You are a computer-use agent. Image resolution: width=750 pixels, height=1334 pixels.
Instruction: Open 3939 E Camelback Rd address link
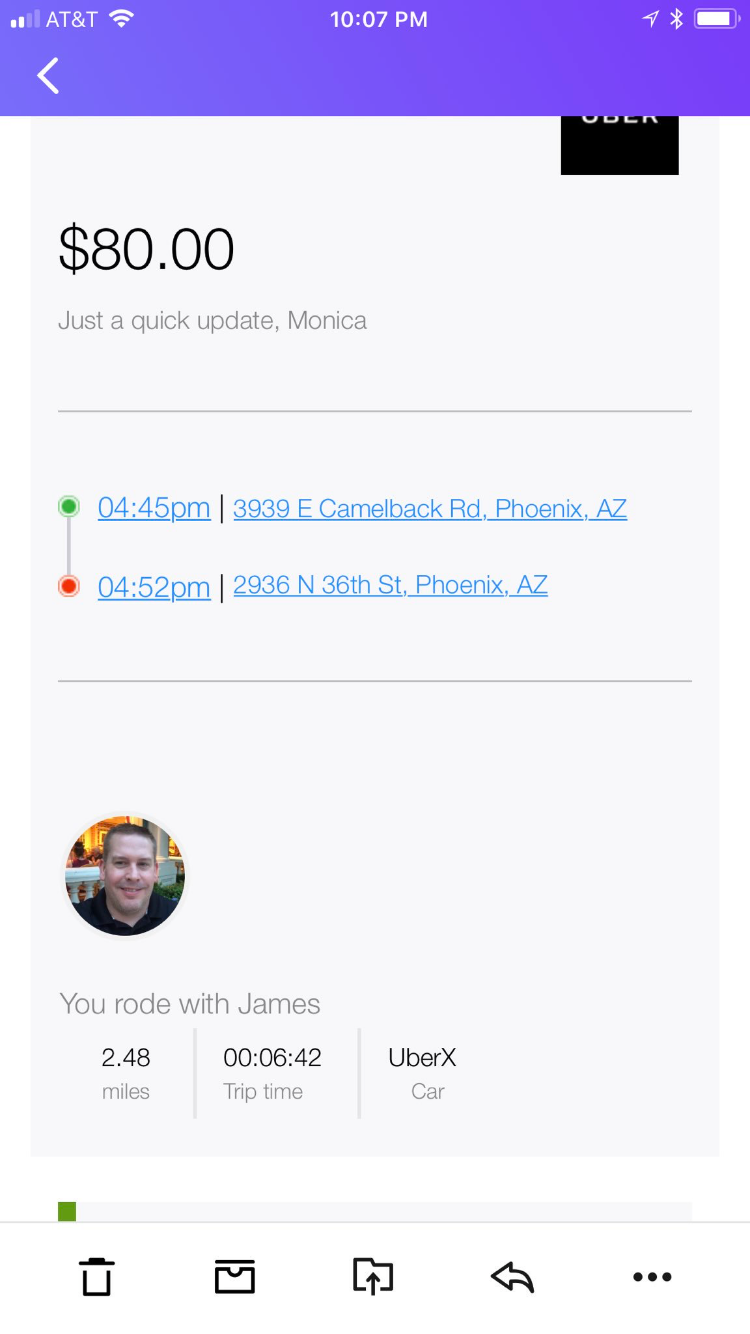click(430, 508)
